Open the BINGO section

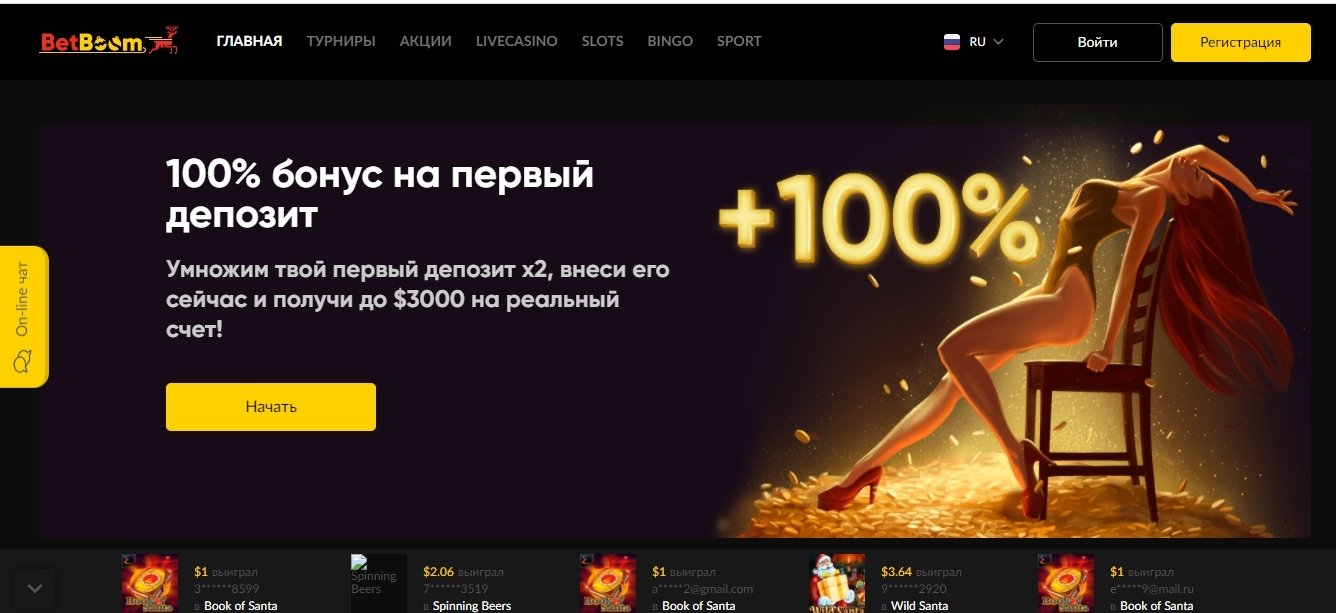coord(670,41)
